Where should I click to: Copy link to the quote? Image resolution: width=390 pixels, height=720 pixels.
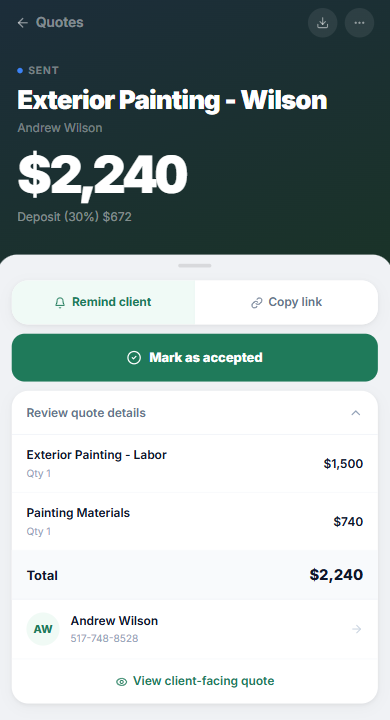click(286, 302)
